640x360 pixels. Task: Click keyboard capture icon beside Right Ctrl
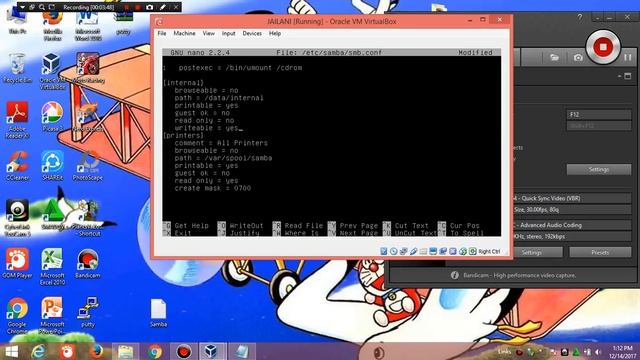(x=473, y=251)
